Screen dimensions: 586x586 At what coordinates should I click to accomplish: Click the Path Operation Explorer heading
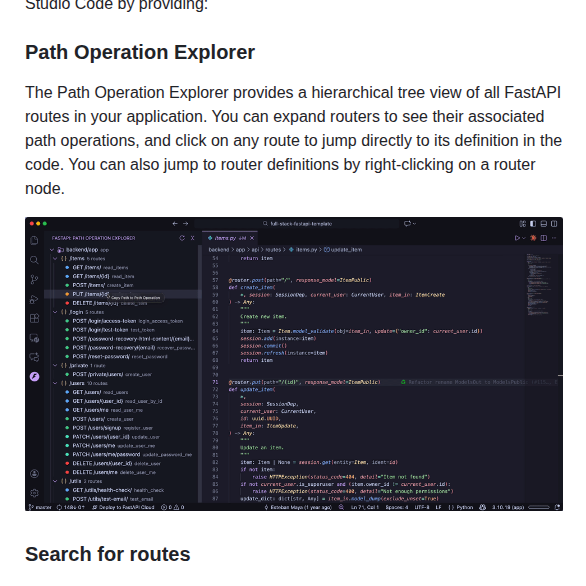tap(140, 52)
